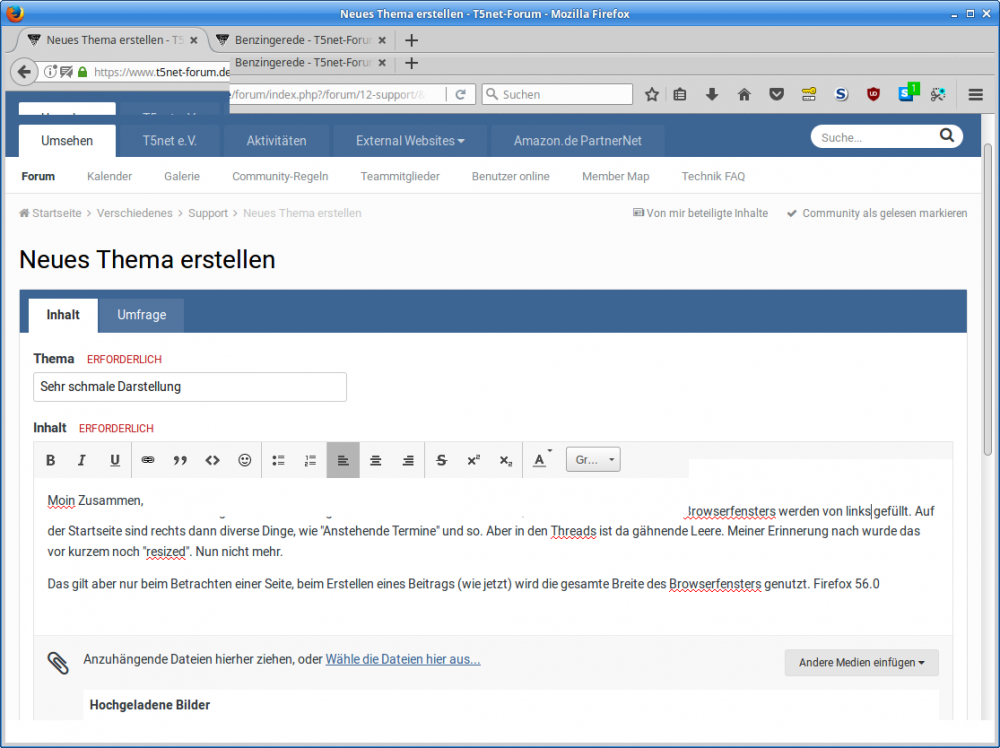Insert a code block with the code icon
Image resolution: width=1000 pixels, height=748 pixels.
click(x=212, y=460)
